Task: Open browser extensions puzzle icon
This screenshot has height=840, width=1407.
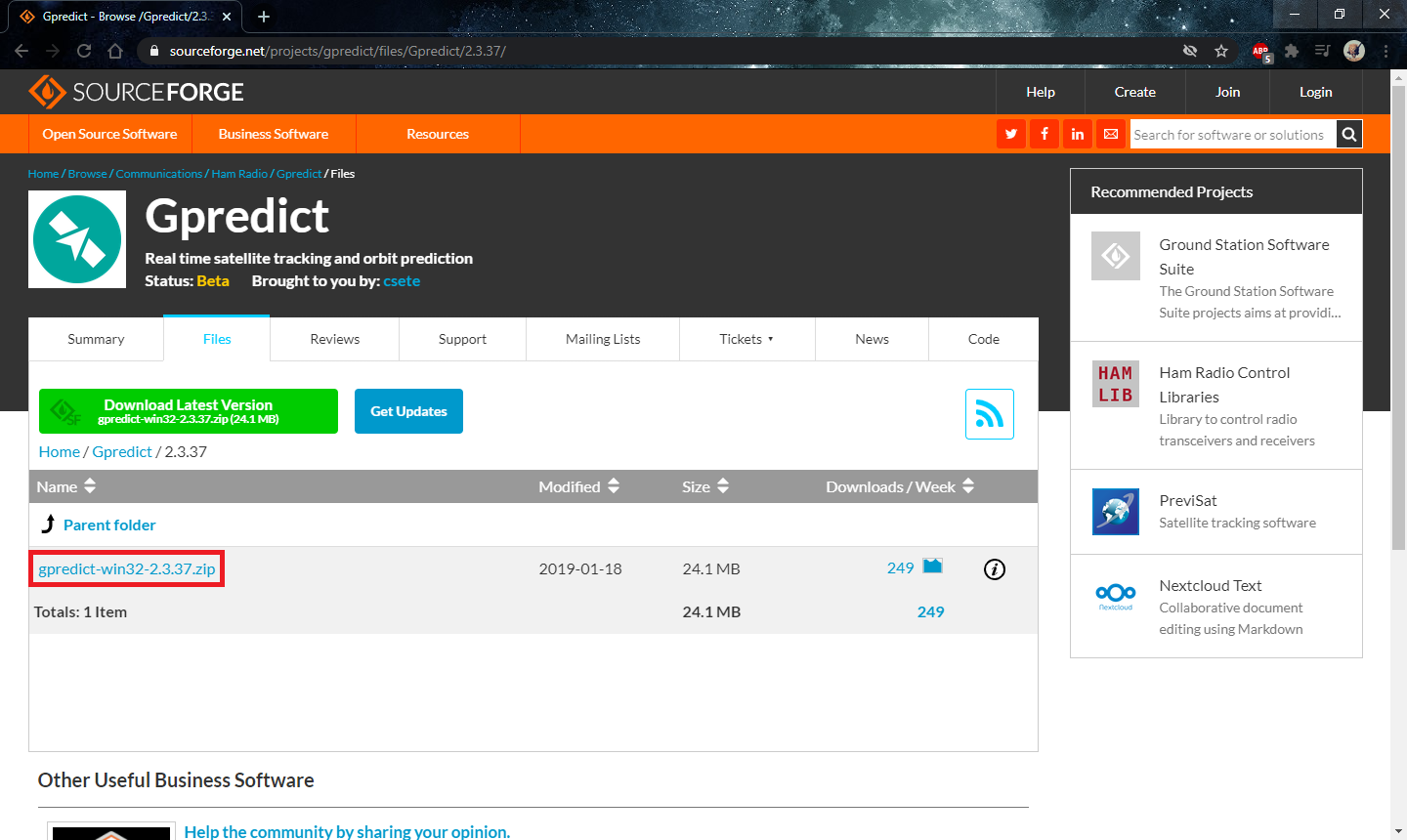Action: coord(1292,51)
